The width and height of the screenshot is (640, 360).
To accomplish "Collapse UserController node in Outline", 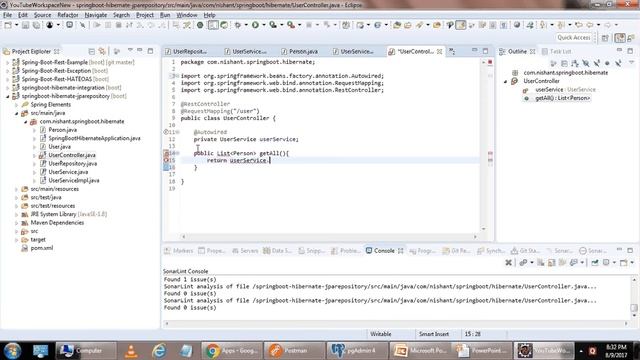I will (505, 81).
